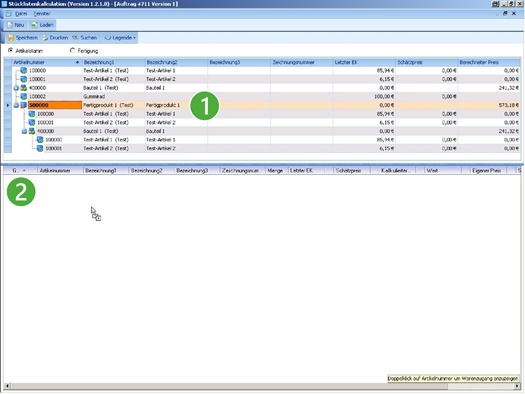Click the horizontal scrollbar left arrow
525x394 pixels.
pyautogui.click(x=7, y=386)
